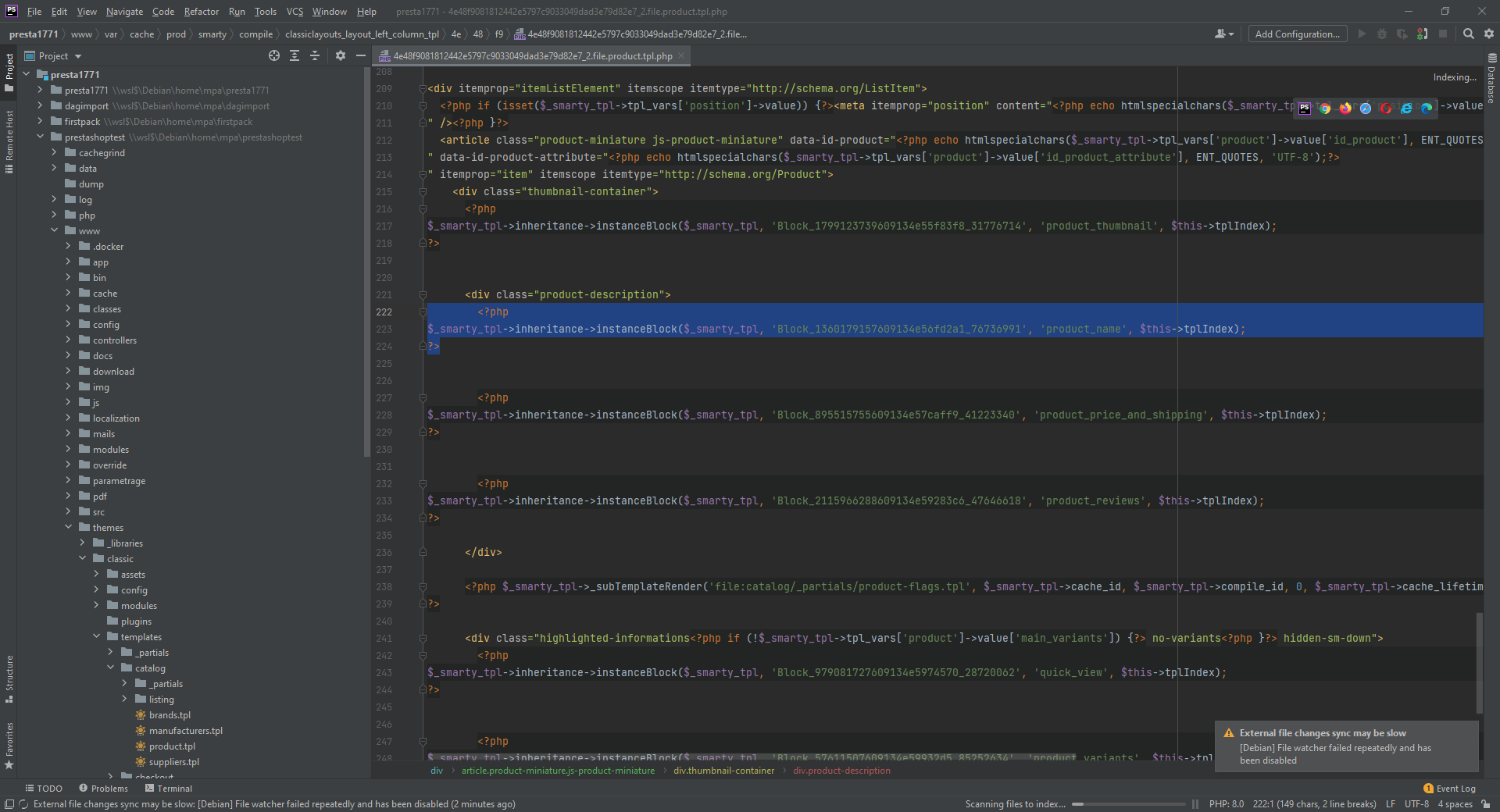This screenshot has height=812, width=1500.
Task: Pause the indexing background task
Action: tap(1195, 803)
